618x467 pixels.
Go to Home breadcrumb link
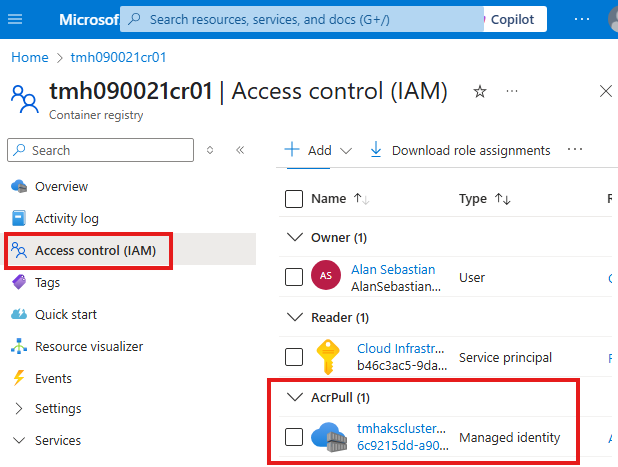pyautogui.click(x=30, y=57)
